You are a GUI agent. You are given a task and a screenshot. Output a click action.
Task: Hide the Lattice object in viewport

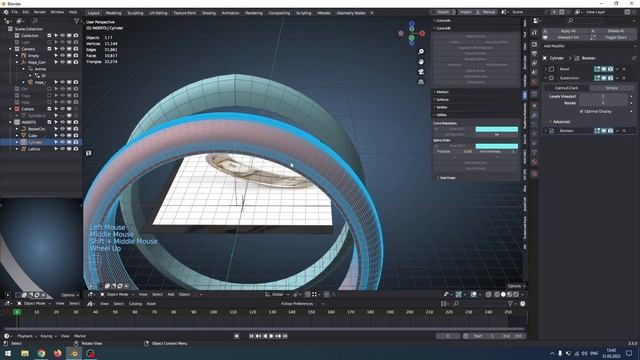pos(62,149)
